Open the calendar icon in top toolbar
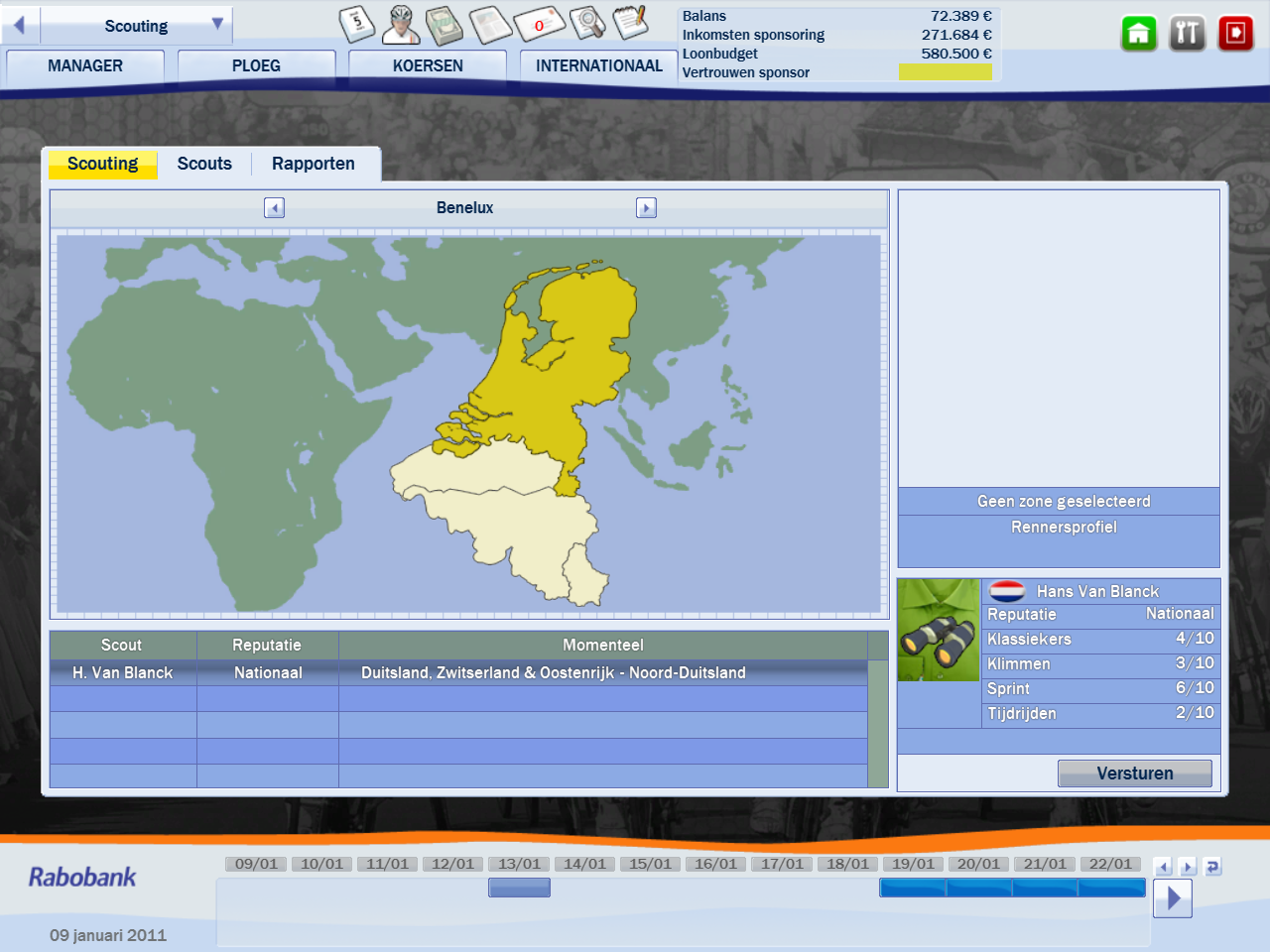This screenshot has width=1270, height=952. [357, 24]
